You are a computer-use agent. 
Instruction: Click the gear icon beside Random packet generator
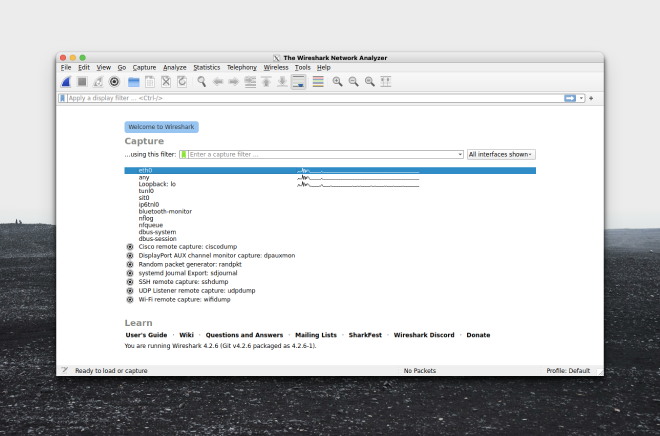pos(130,264)
